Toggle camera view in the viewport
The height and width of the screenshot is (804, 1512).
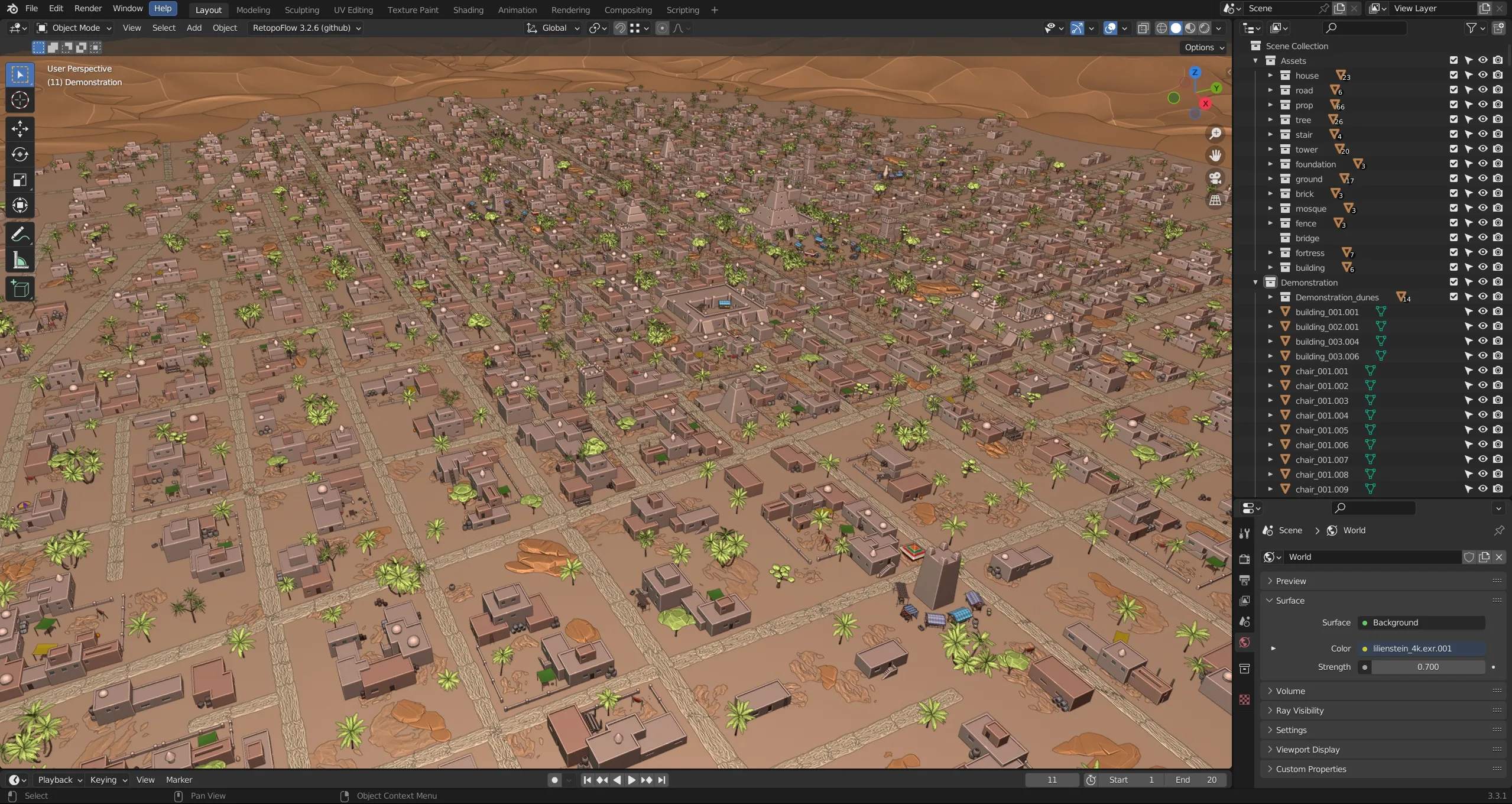coord(1215,178)
